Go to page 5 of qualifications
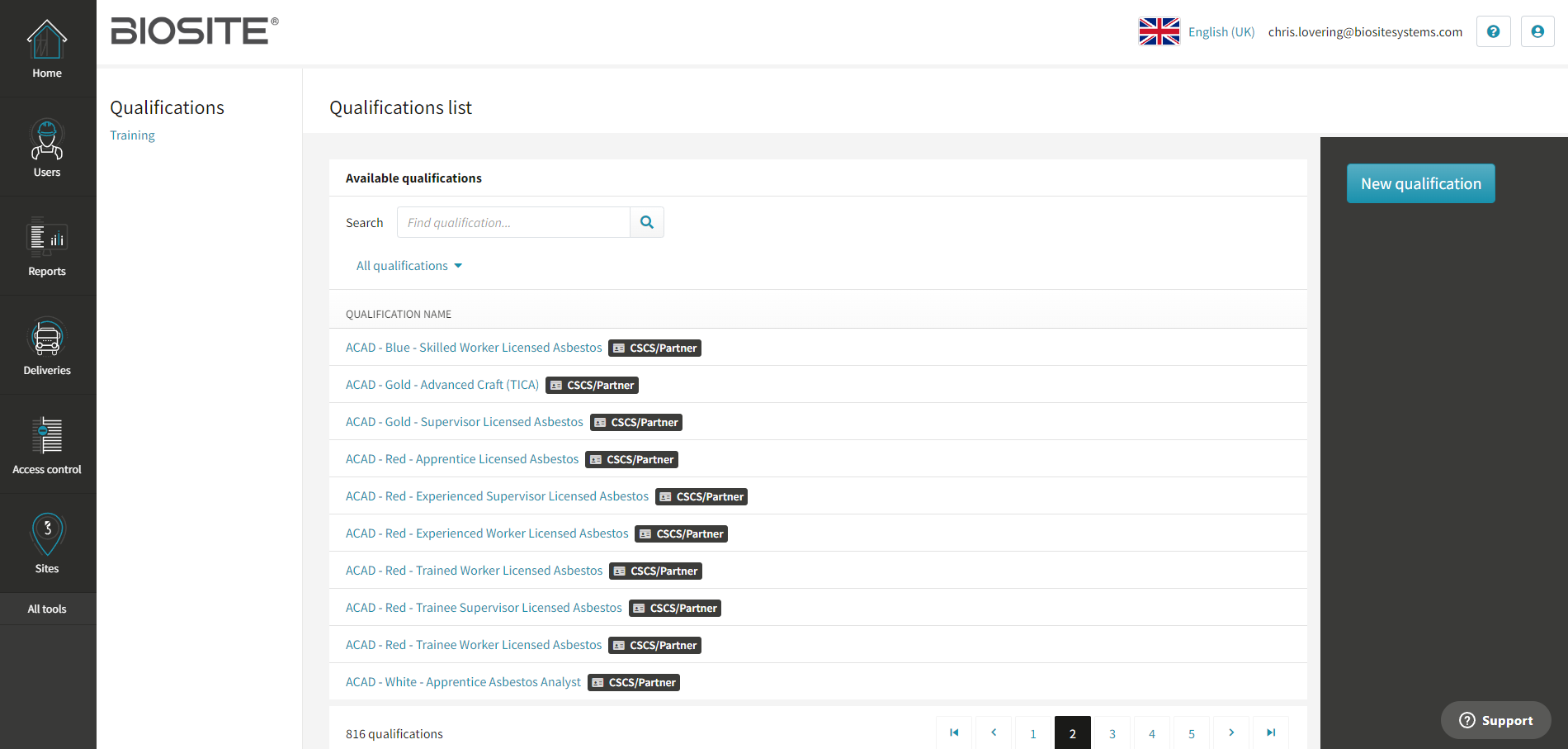The image size is (1568, 749). tap(1192, 732)
